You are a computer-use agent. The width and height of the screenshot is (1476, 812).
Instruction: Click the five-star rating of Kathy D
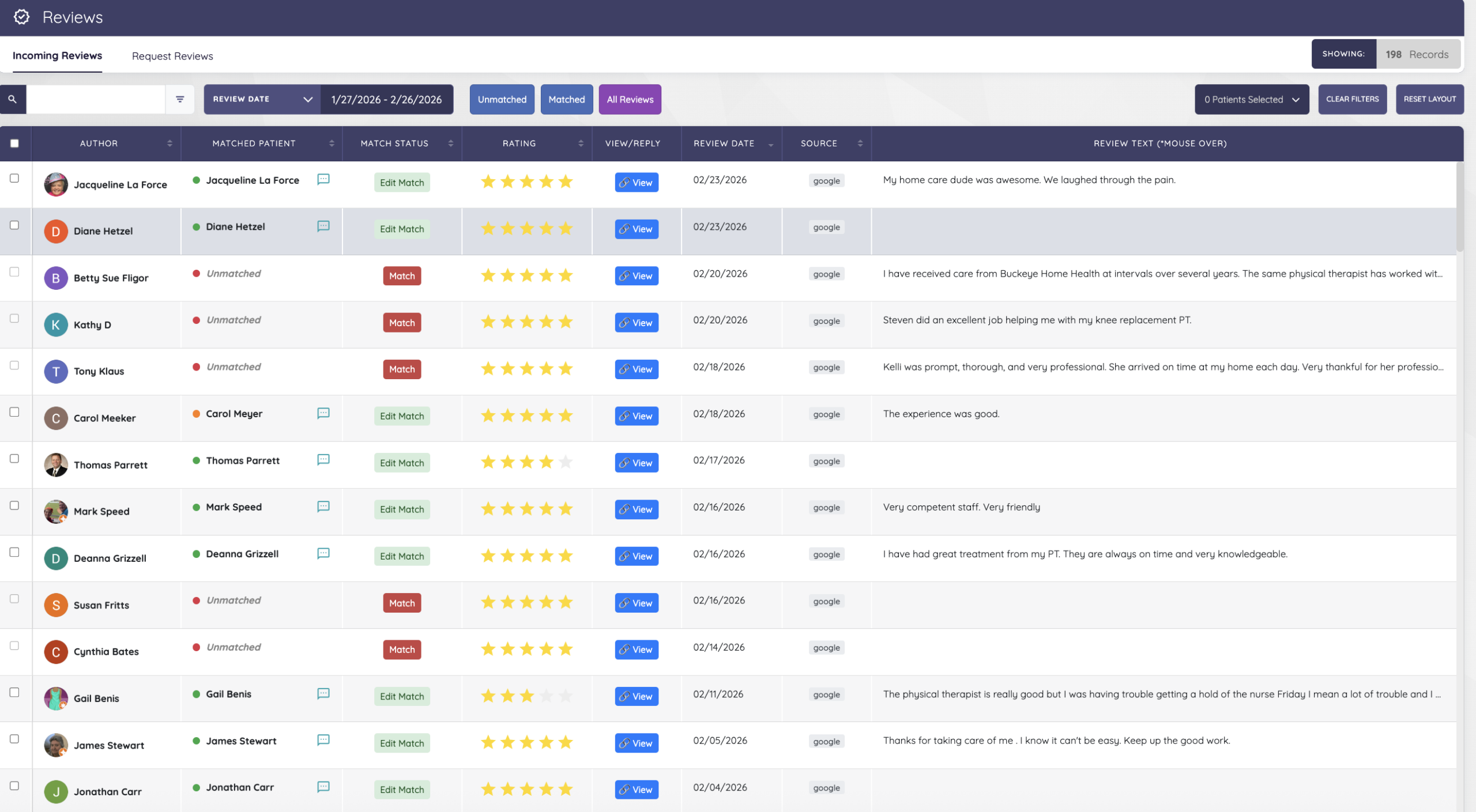tap(526, 322)
